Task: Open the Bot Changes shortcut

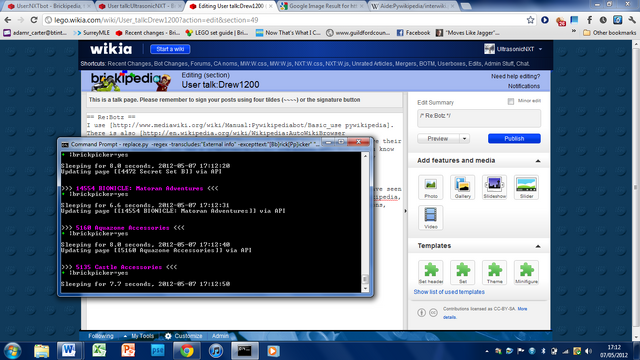Action: click(171, 64)
